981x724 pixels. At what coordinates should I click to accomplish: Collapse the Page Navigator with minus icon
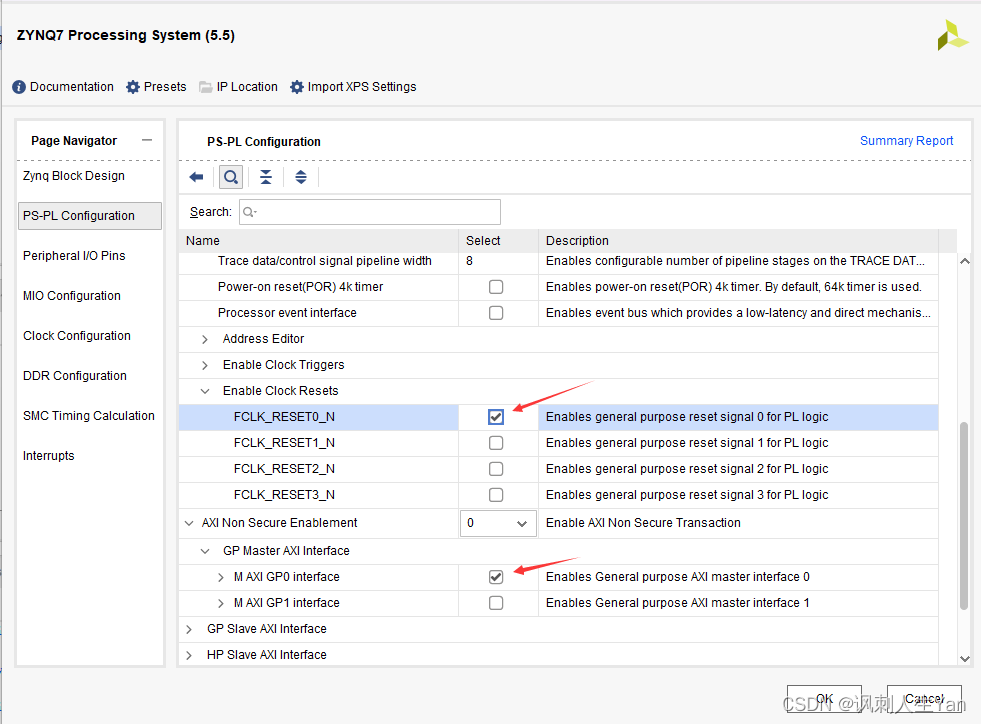click(147, 140)
